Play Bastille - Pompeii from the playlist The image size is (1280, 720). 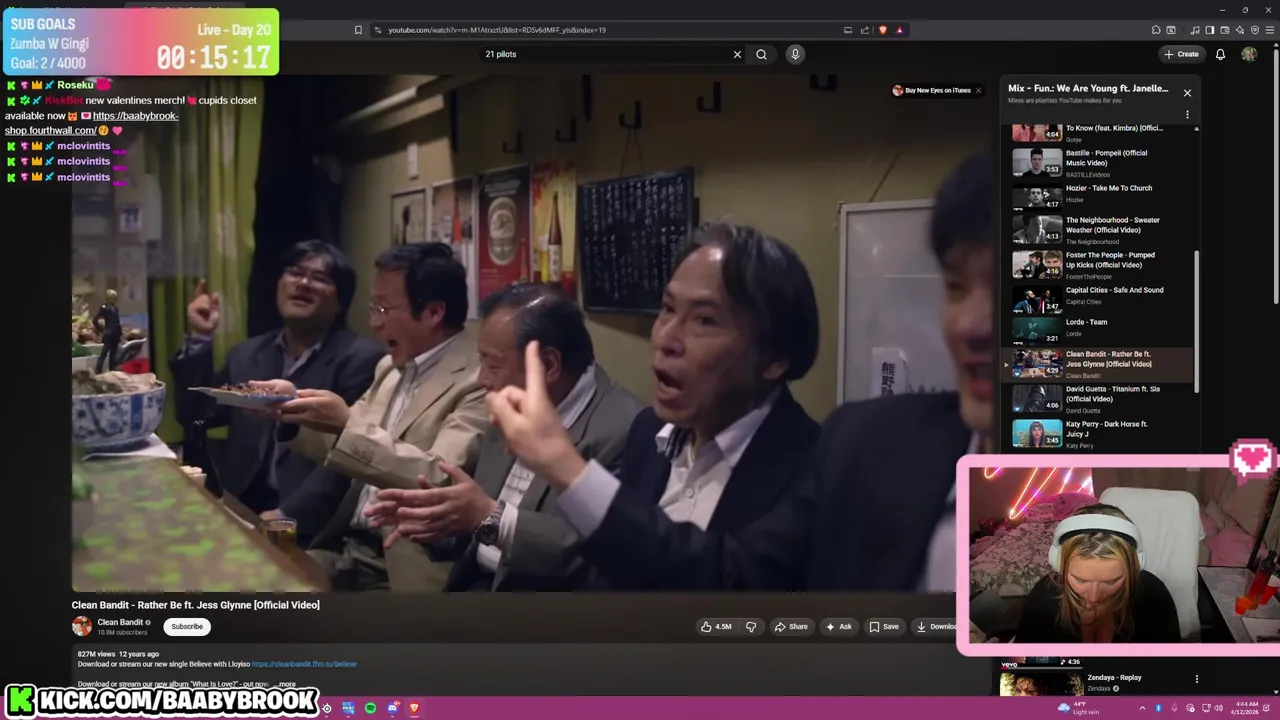pos(1100,161)
